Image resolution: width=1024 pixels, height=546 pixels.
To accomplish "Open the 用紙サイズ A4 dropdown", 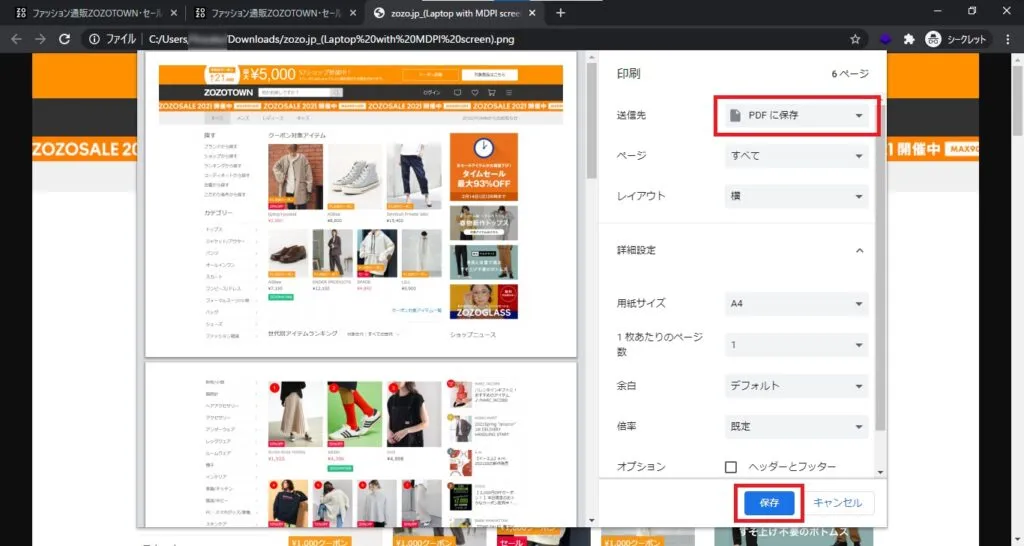I will [796, 304].
